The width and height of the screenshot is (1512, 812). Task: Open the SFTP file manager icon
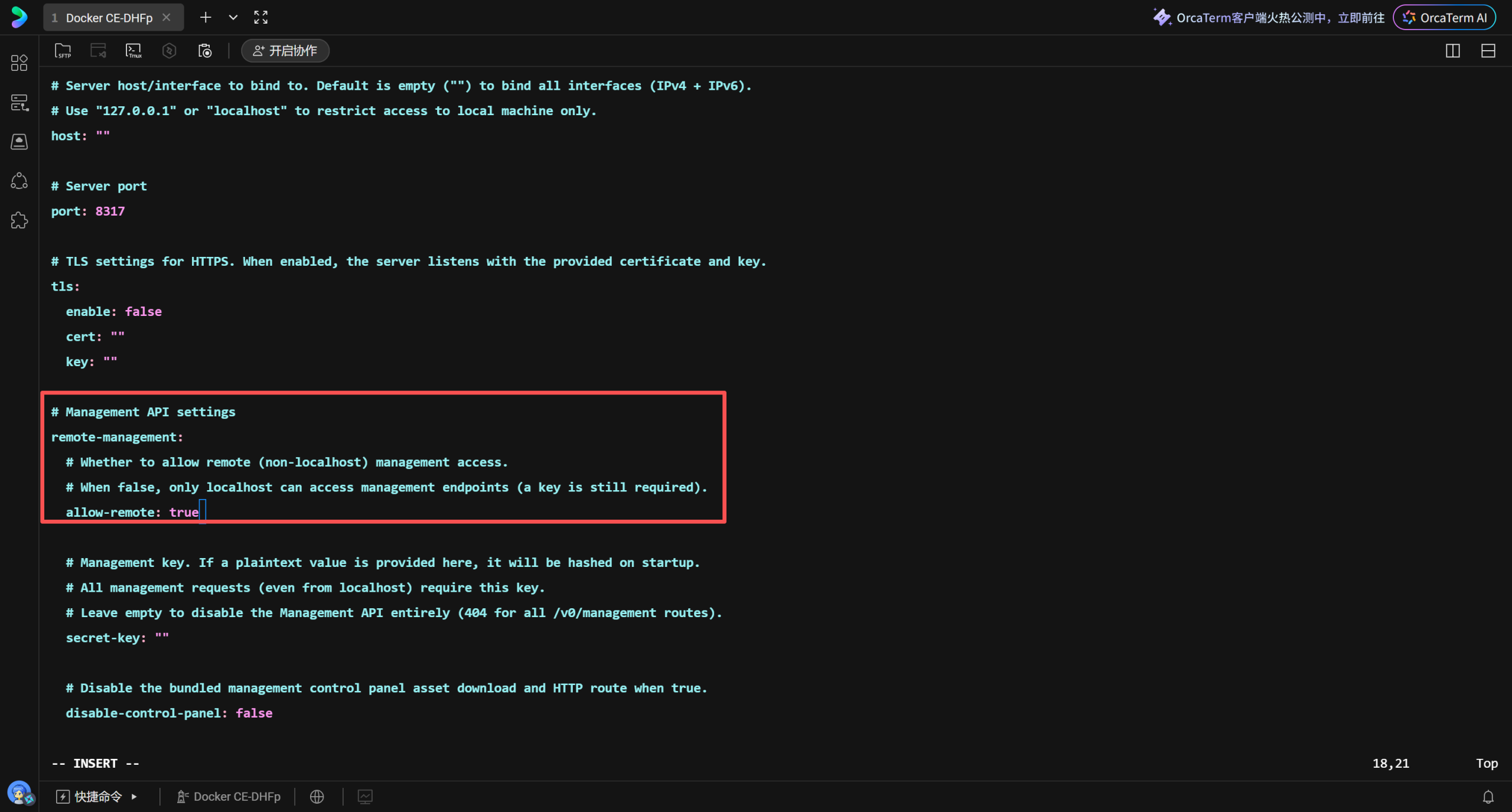tap(63, 51)
